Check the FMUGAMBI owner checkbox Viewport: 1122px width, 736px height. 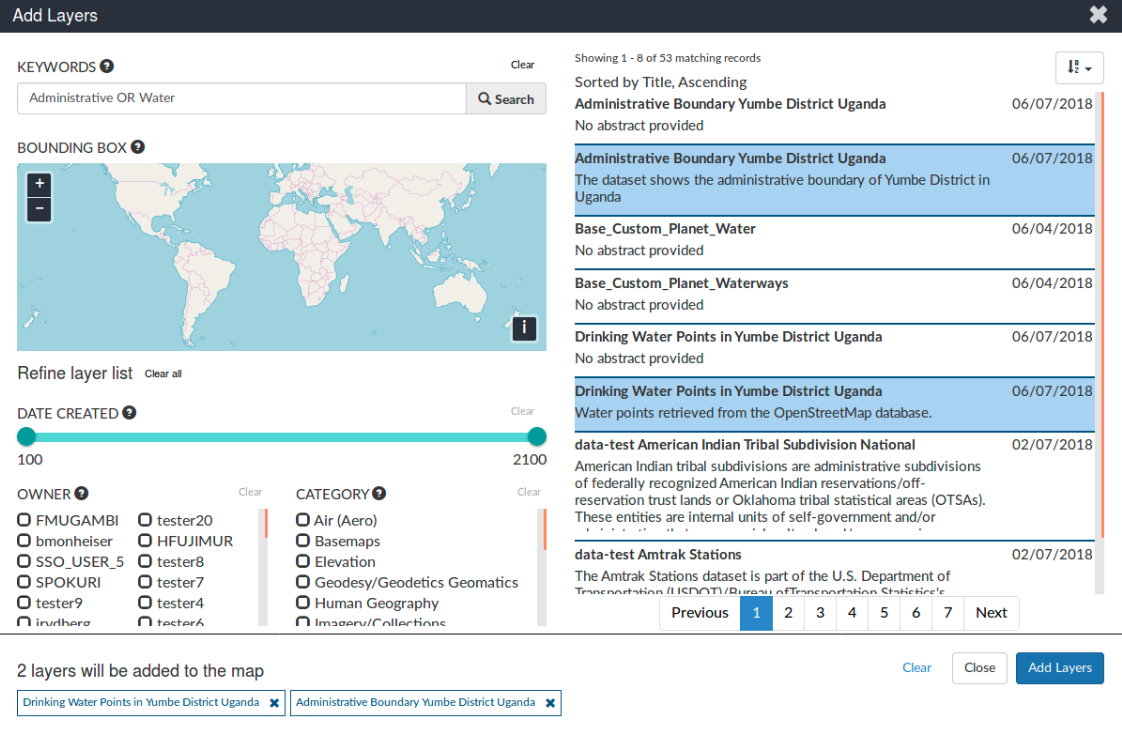pos(24,520)
